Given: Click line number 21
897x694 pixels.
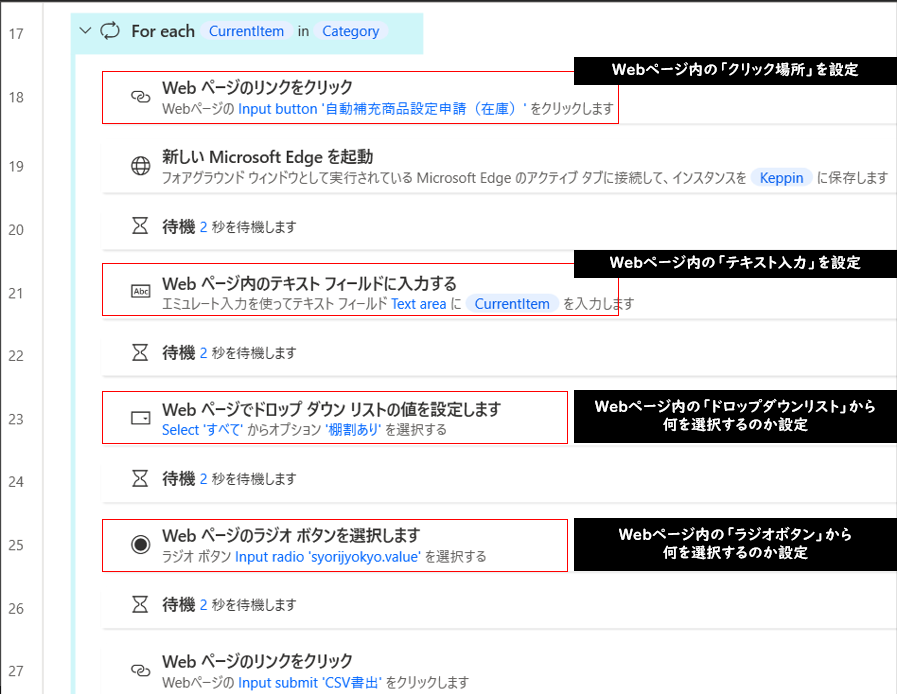Looking at the screenshot, I should (x=16, y=293).
